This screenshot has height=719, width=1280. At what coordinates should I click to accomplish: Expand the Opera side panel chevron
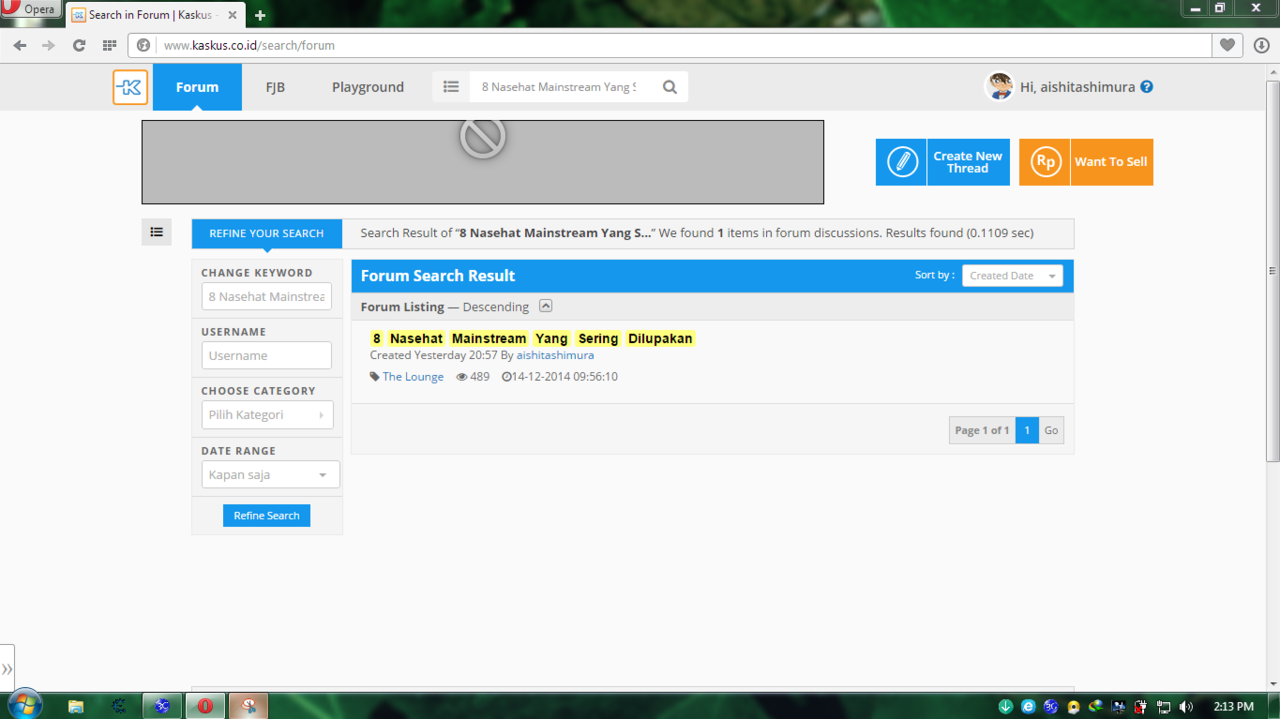click(7, 669)
